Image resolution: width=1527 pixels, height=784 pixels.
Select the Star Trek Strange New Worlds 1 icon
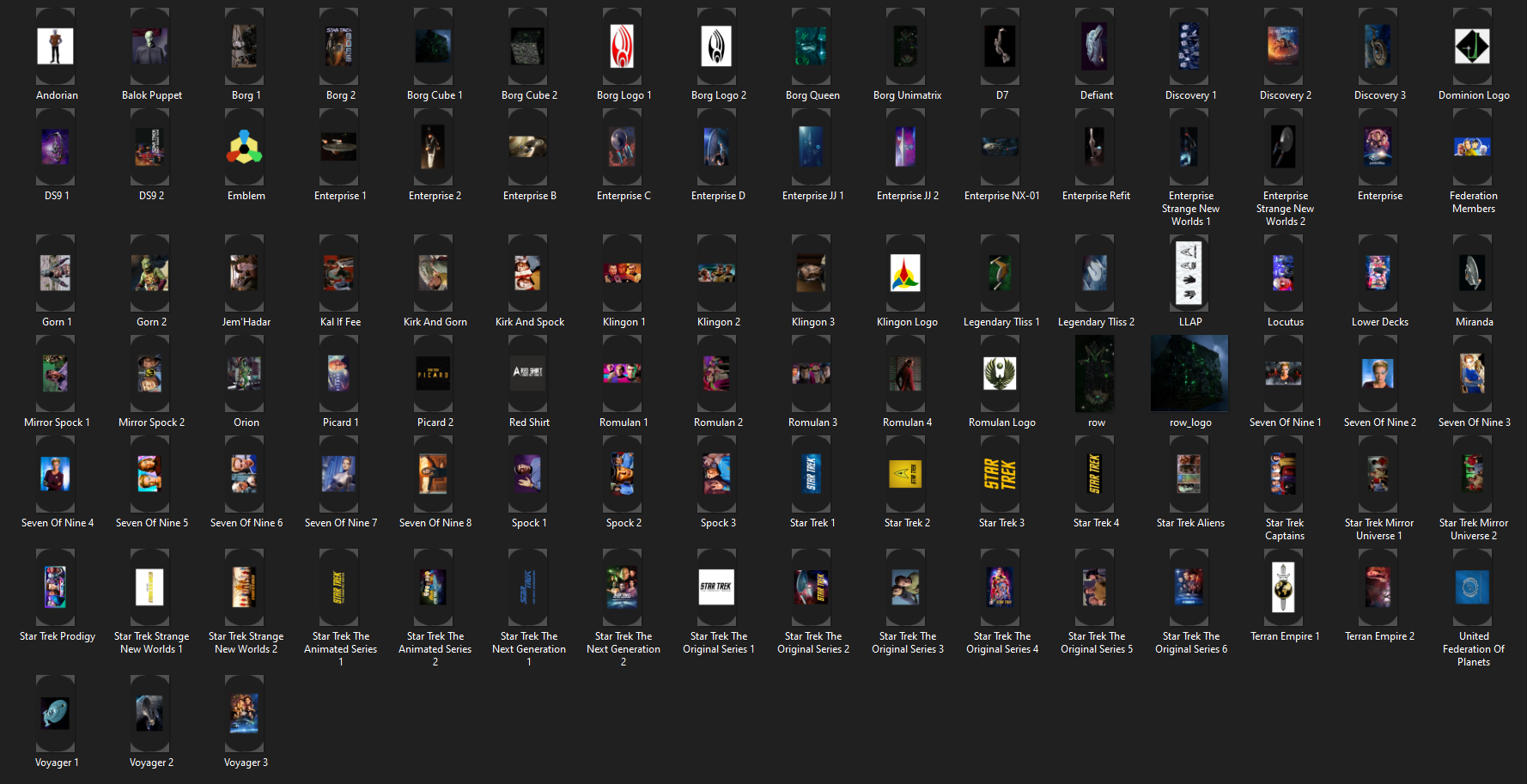(x=150, y=587)
